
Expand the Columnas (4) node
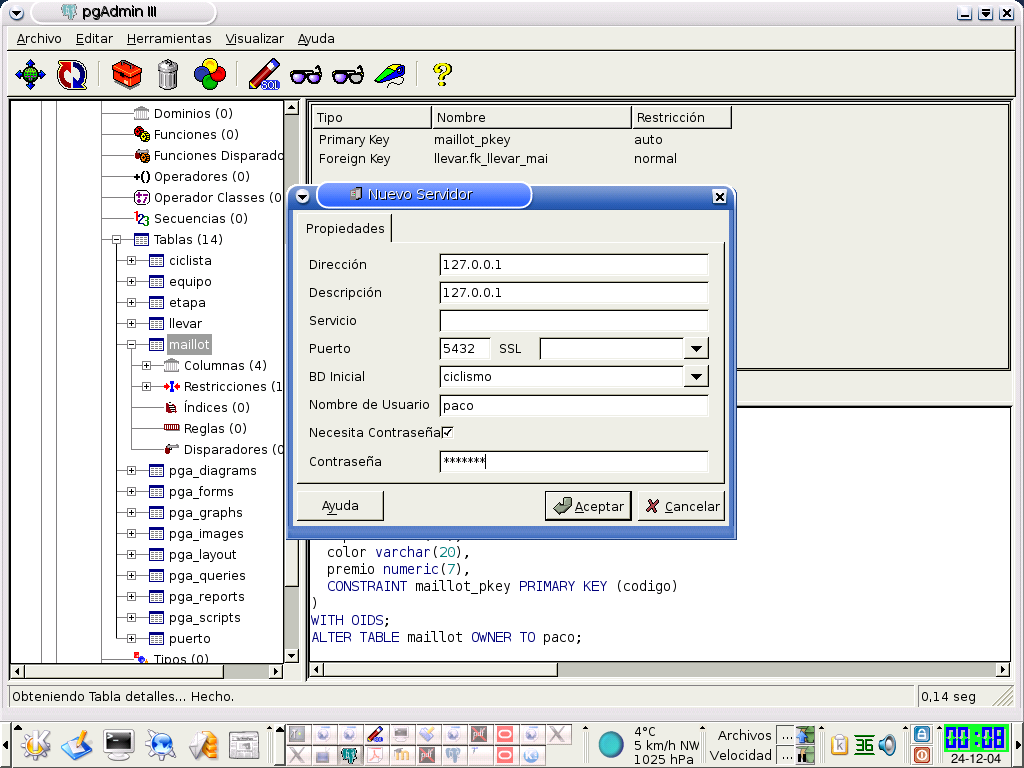pyautogui.click(x=146, y=366)
